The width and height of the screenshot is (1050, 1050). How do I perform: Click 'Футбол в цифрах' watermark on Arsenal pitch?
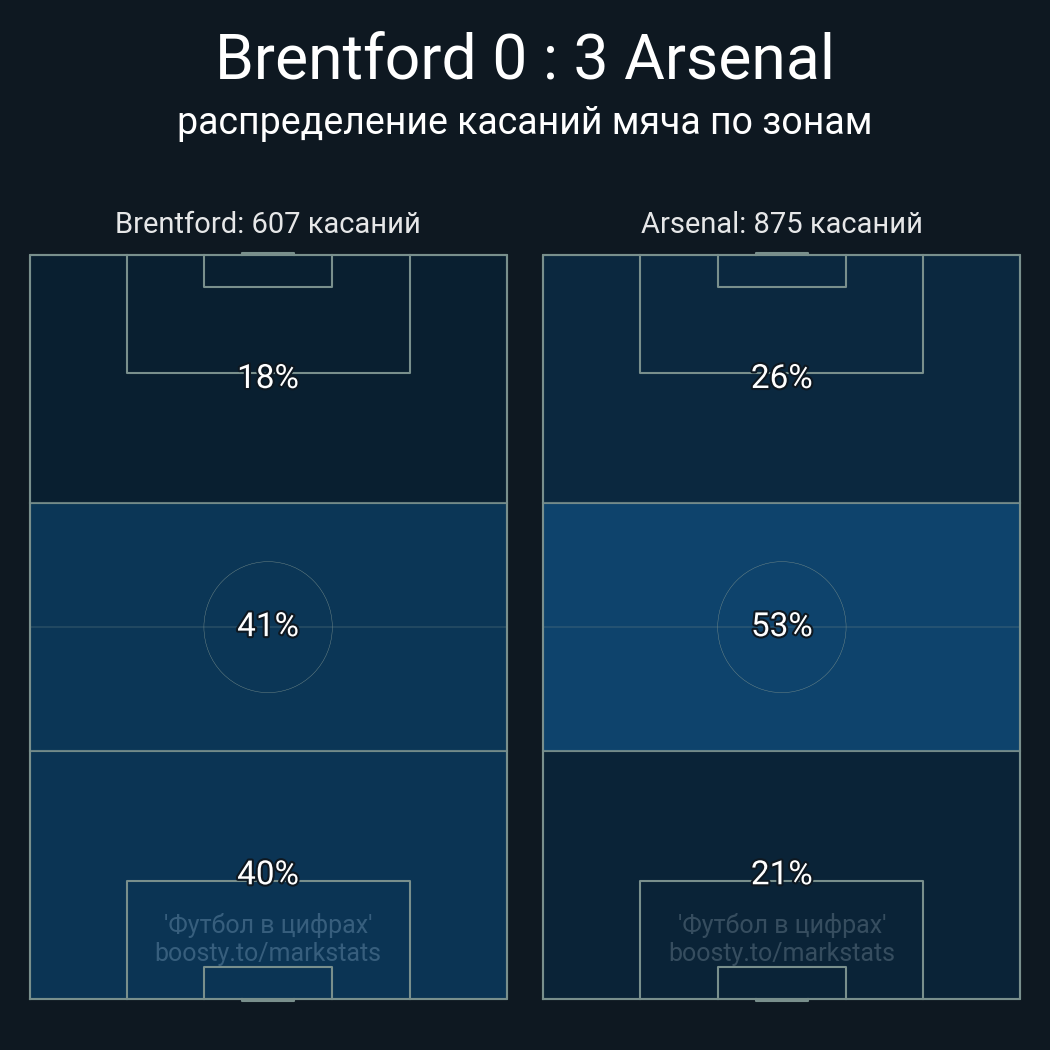point(781,924)
